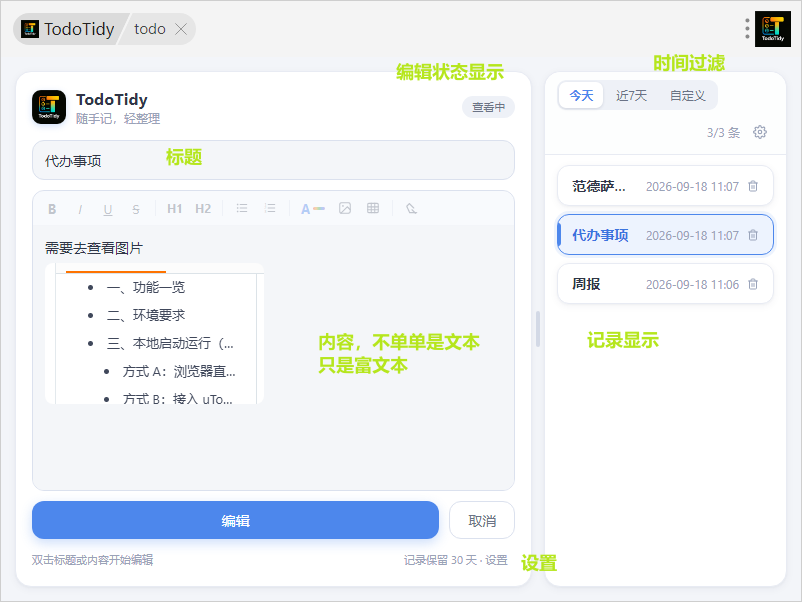Click the blue 编辑 button

click(x=235, y=520)
